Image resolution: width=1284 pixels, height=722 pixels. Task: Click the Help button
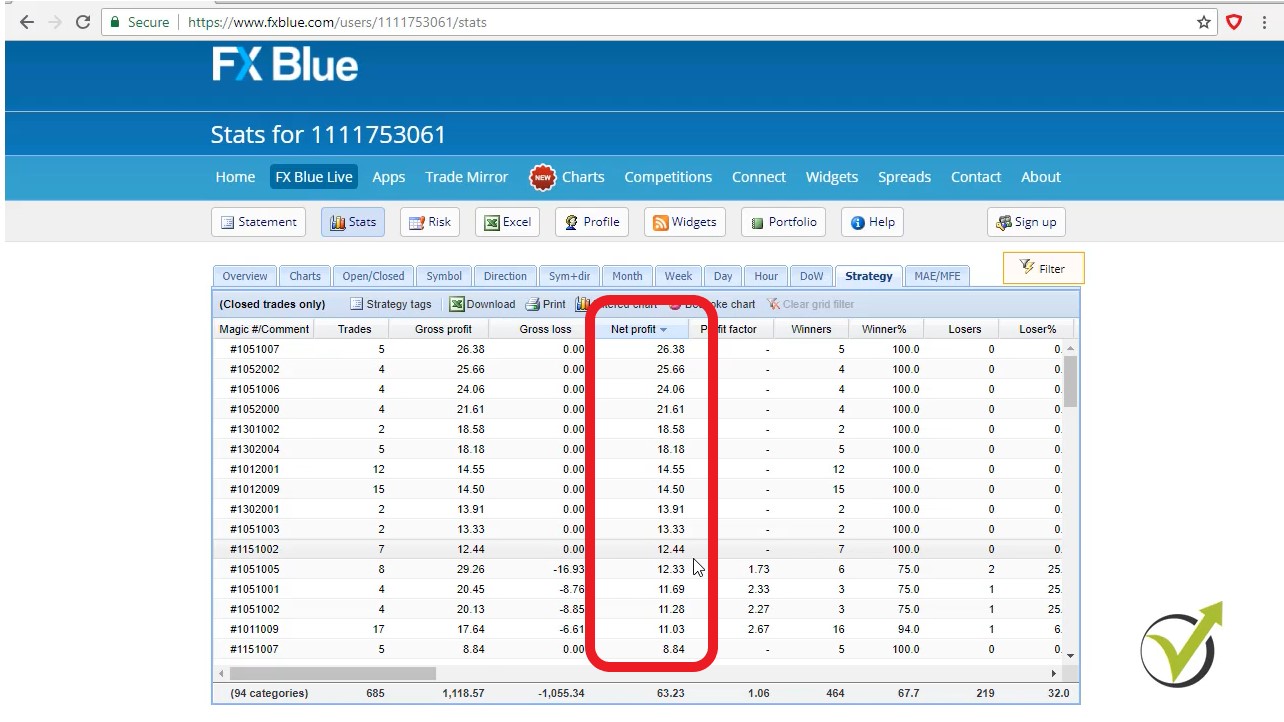pyautogui.click(x=872, y=222)
